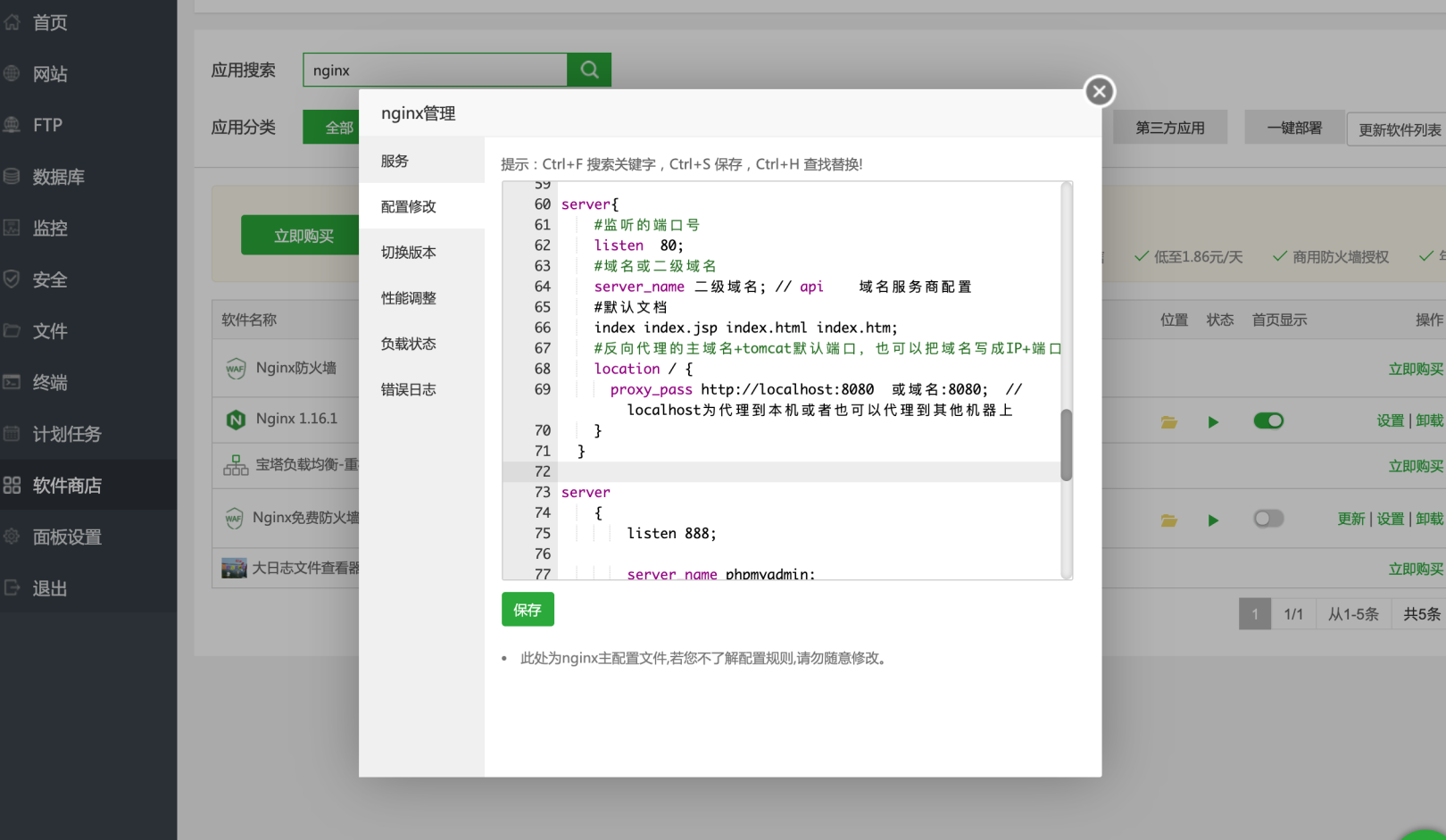This screenshot has width=1446, height=840.
Task: Click the 一键部署 category button
Action: tap(1294, 128)
